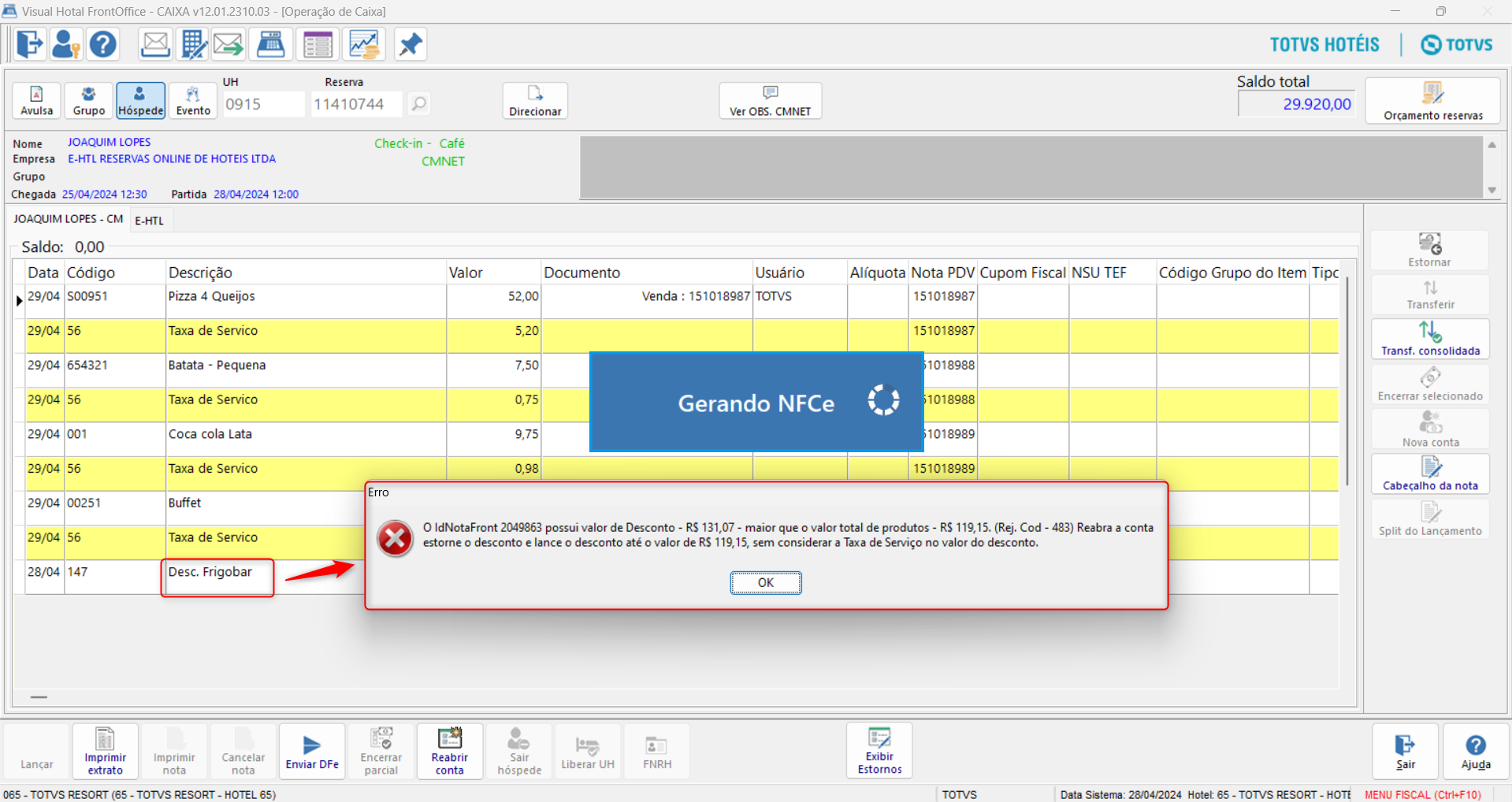The width and height of the screenshot is (1512, 802).
Task: Click the blue pushpin toolbar icon
Action: 410,44
